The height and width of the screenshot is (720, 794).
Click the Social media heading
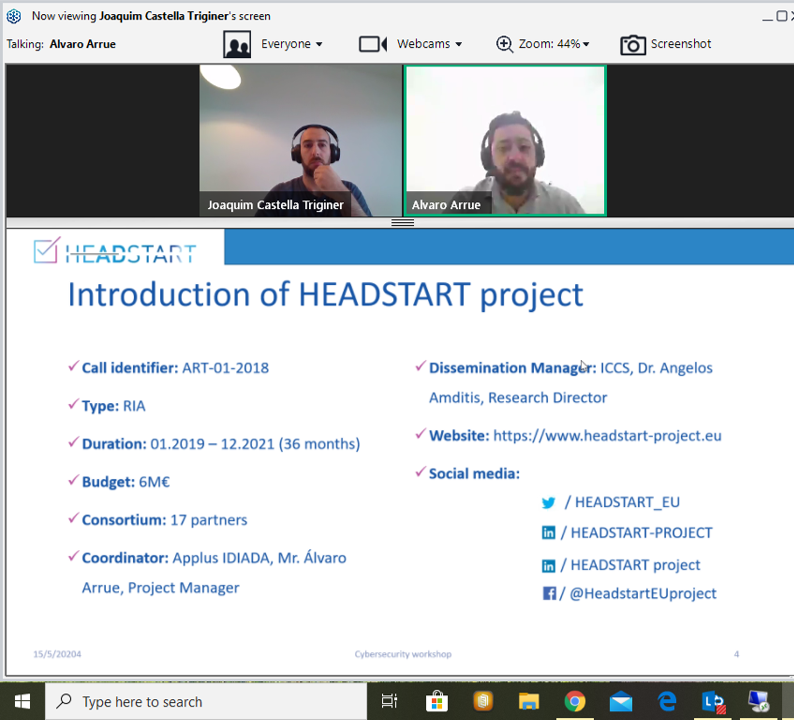click(474, 474)
